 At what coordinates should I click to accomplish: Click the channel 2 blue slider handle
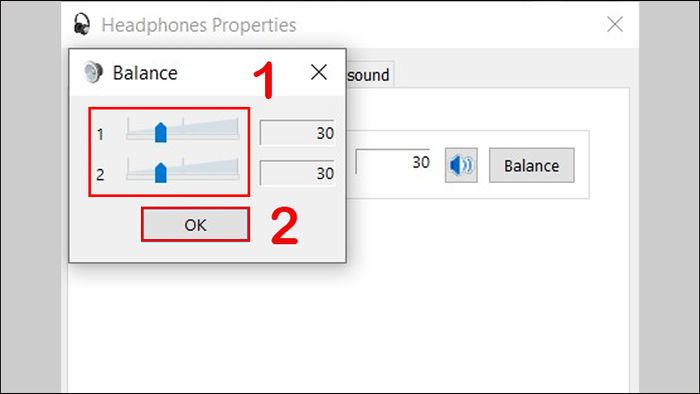click(161, 173)
